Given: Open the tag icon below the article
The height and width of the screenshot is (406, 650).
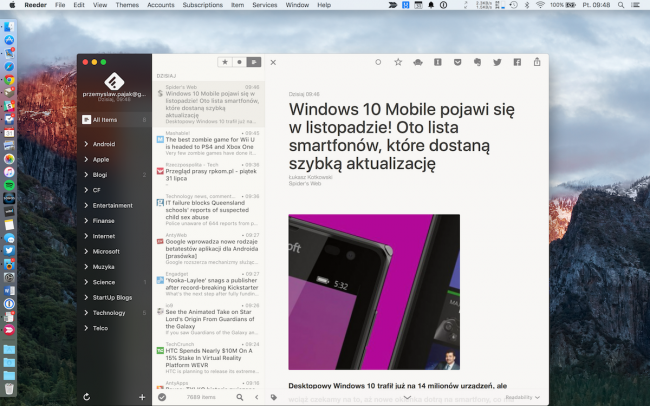Looking at the screenshot, I should [x=274, y=397].
